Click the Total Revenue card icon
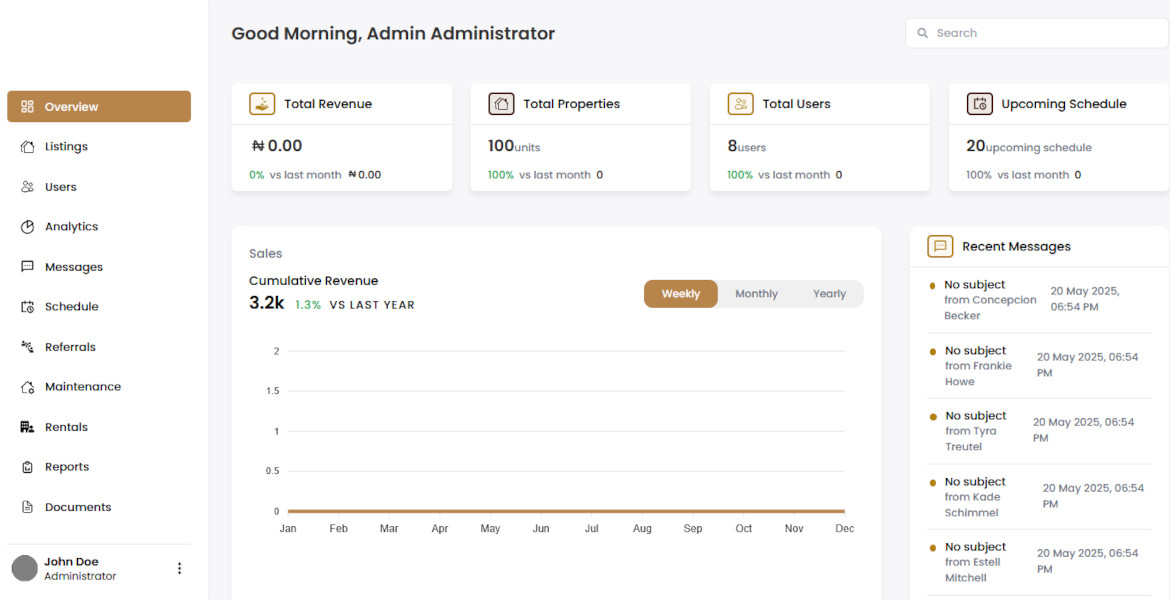The image size is (1170, 600). click(x=262, y=104)
